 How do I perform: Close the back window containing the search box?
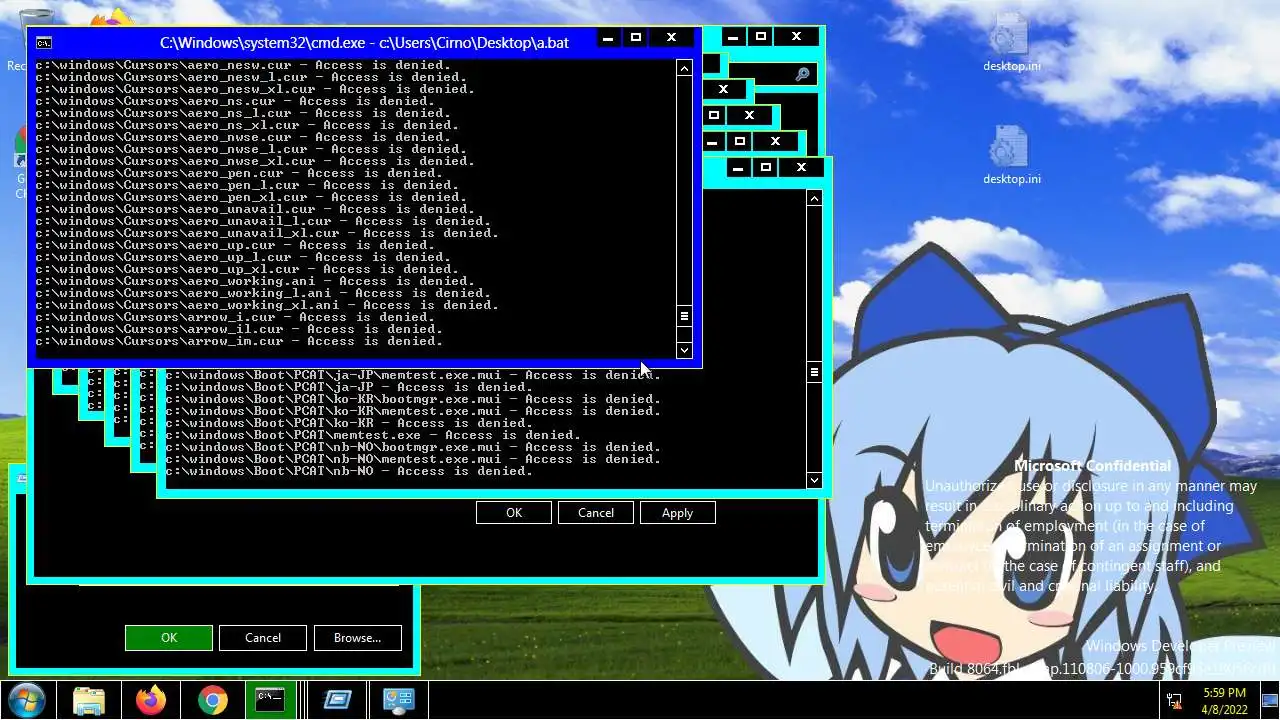796,37
